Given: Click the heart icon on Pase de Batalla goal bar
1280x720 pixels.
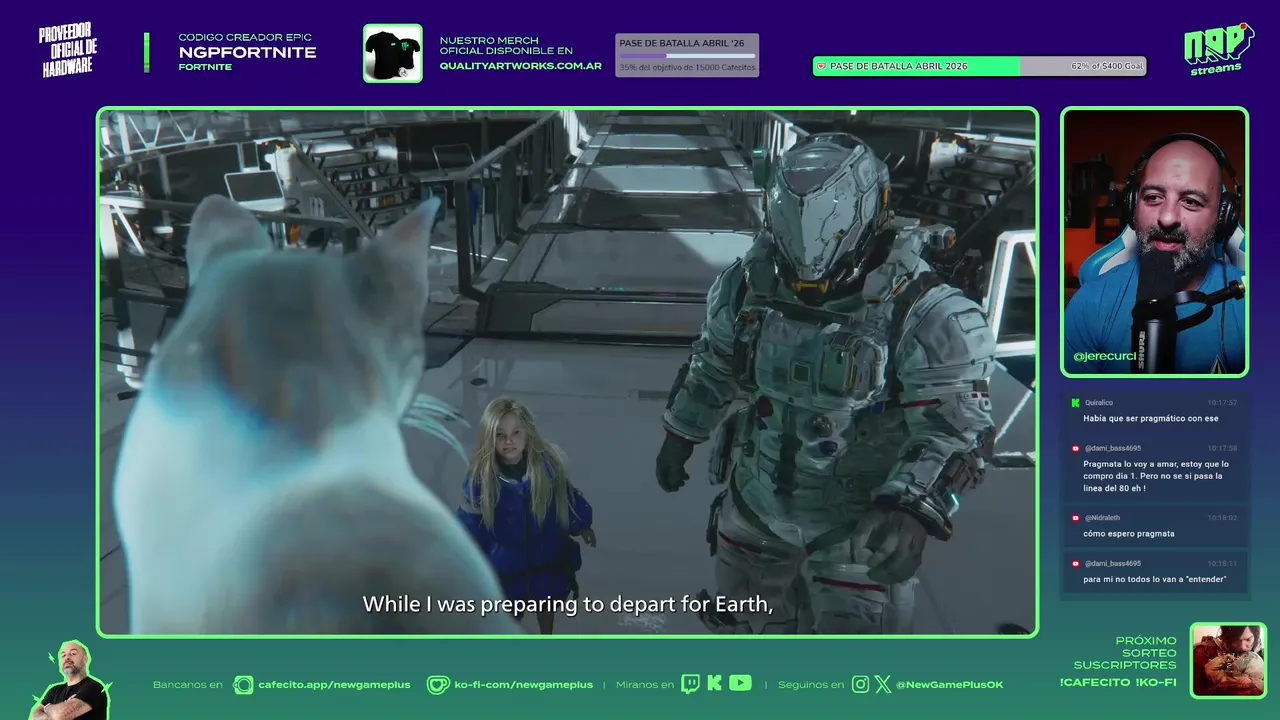Looking at the screenshot, I should tap(822, 66).
